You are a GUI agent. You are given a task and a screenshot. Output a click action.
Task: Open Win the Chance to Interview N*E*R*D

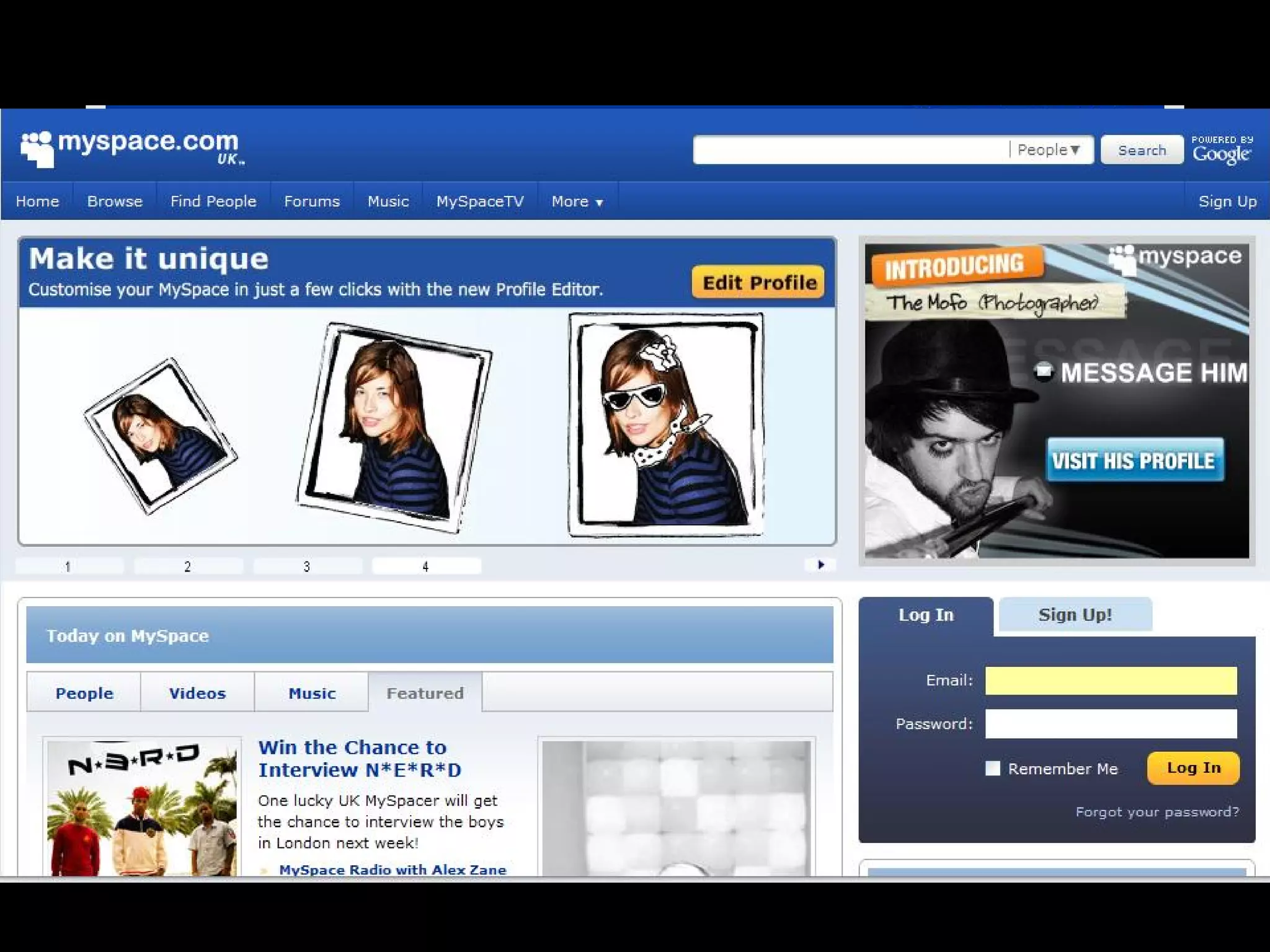pyautogui.click(x=360, y=759)
